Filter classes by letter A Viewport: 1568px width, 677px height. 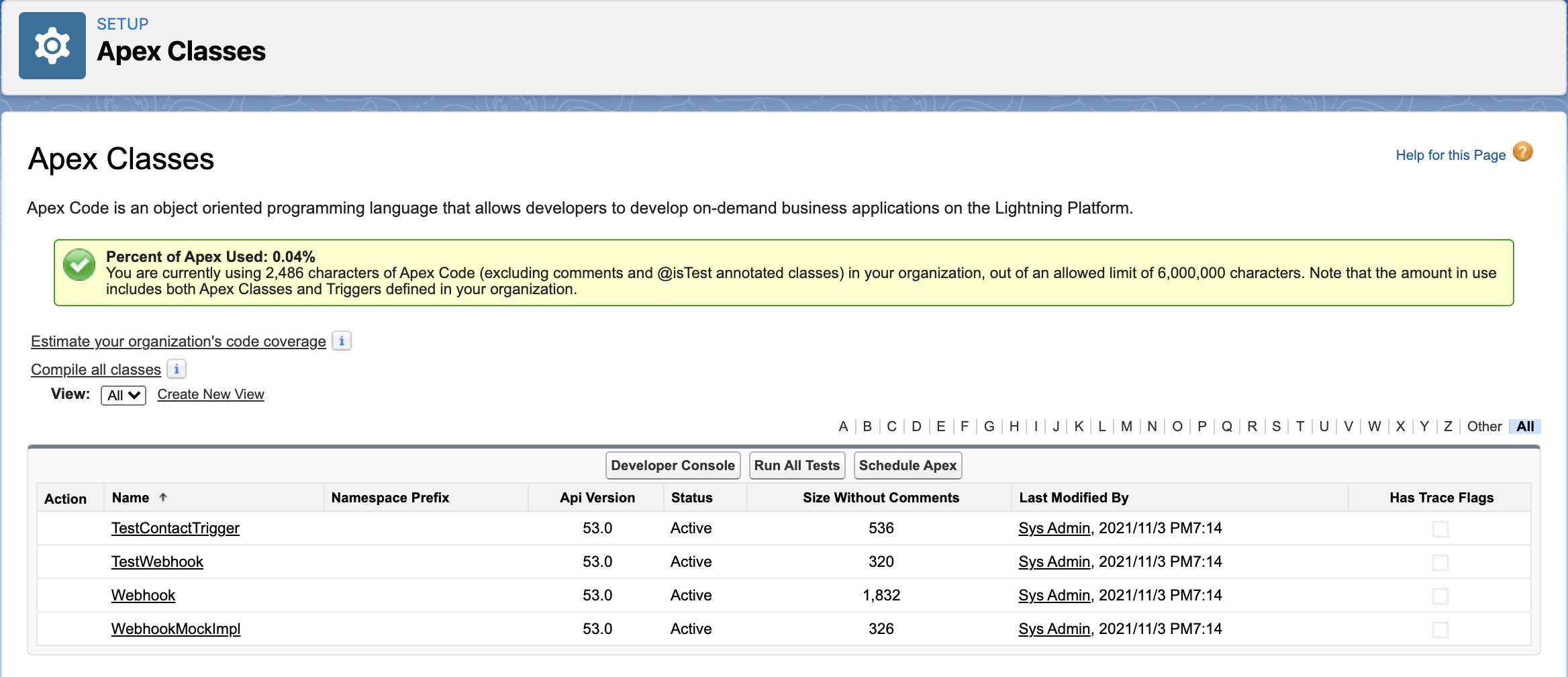[x=843, y=426]
